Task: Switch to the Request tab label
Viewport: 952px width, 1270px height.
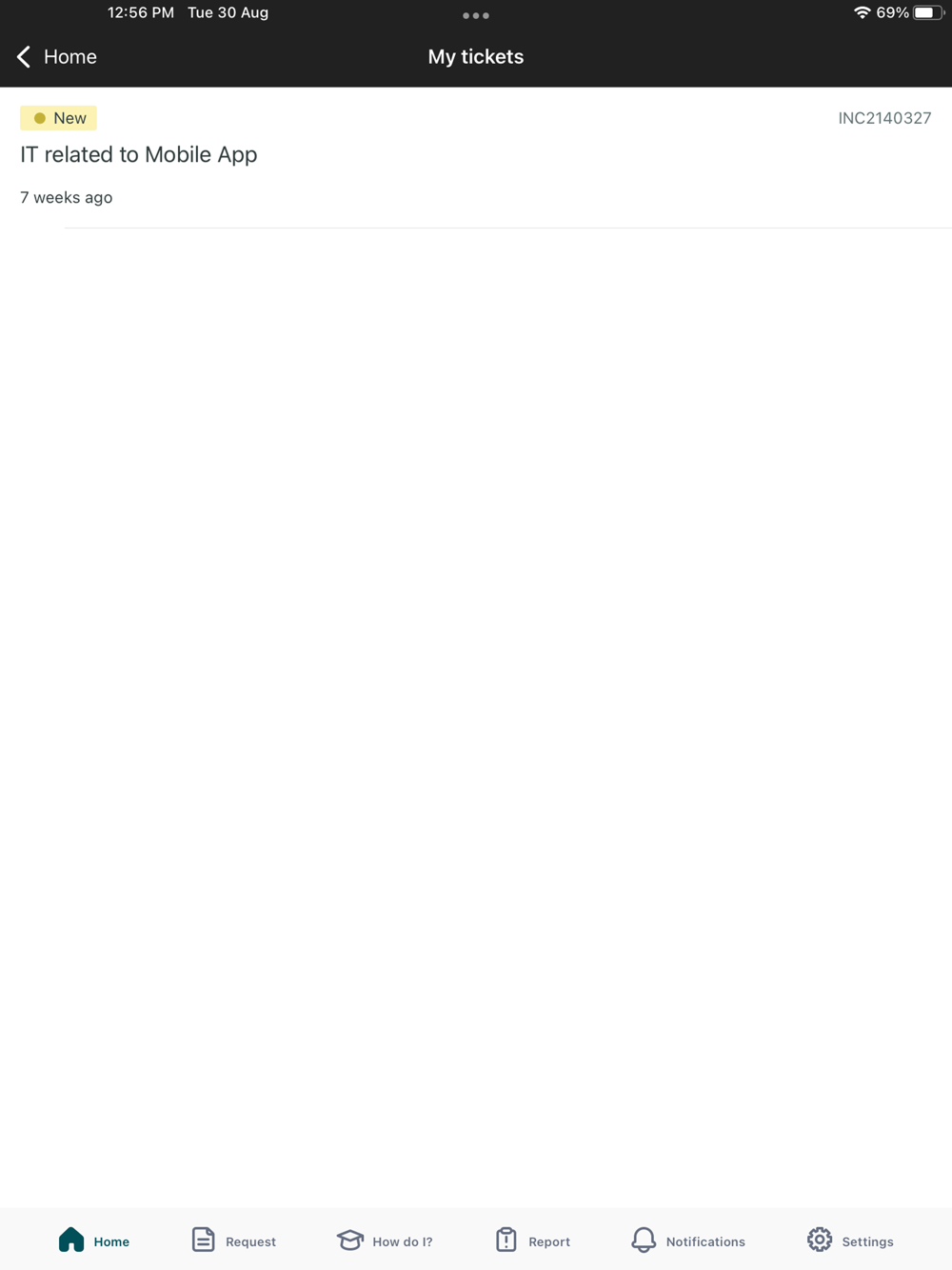Action: tap(250, 1241)
